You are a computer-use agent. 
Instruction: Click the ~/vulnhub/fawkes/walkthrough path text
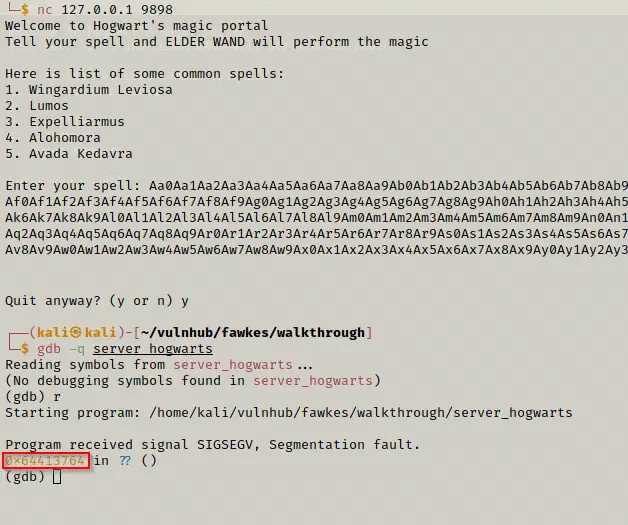point(253,332)
